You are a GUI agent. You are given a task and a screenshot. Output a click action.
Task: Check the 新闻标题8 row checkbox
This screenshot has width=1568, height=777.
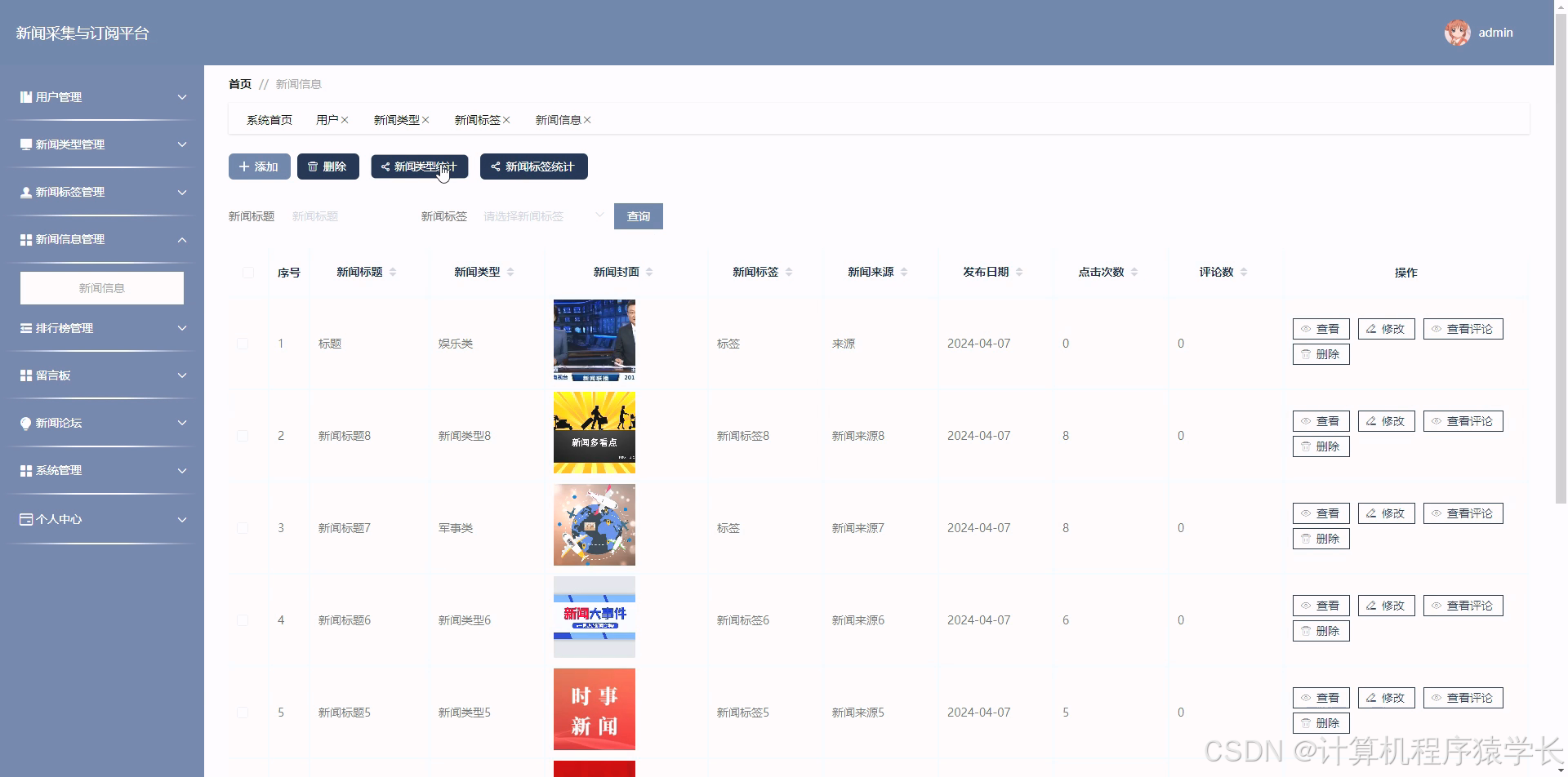click(x=243, y=436)
